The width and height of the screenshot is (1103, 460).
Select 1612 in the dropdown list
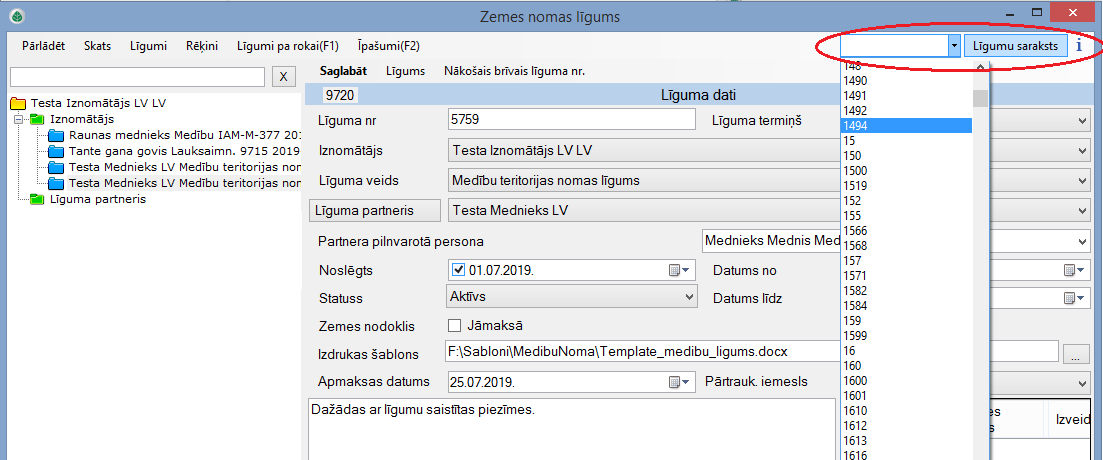click(x=907, y=426)
